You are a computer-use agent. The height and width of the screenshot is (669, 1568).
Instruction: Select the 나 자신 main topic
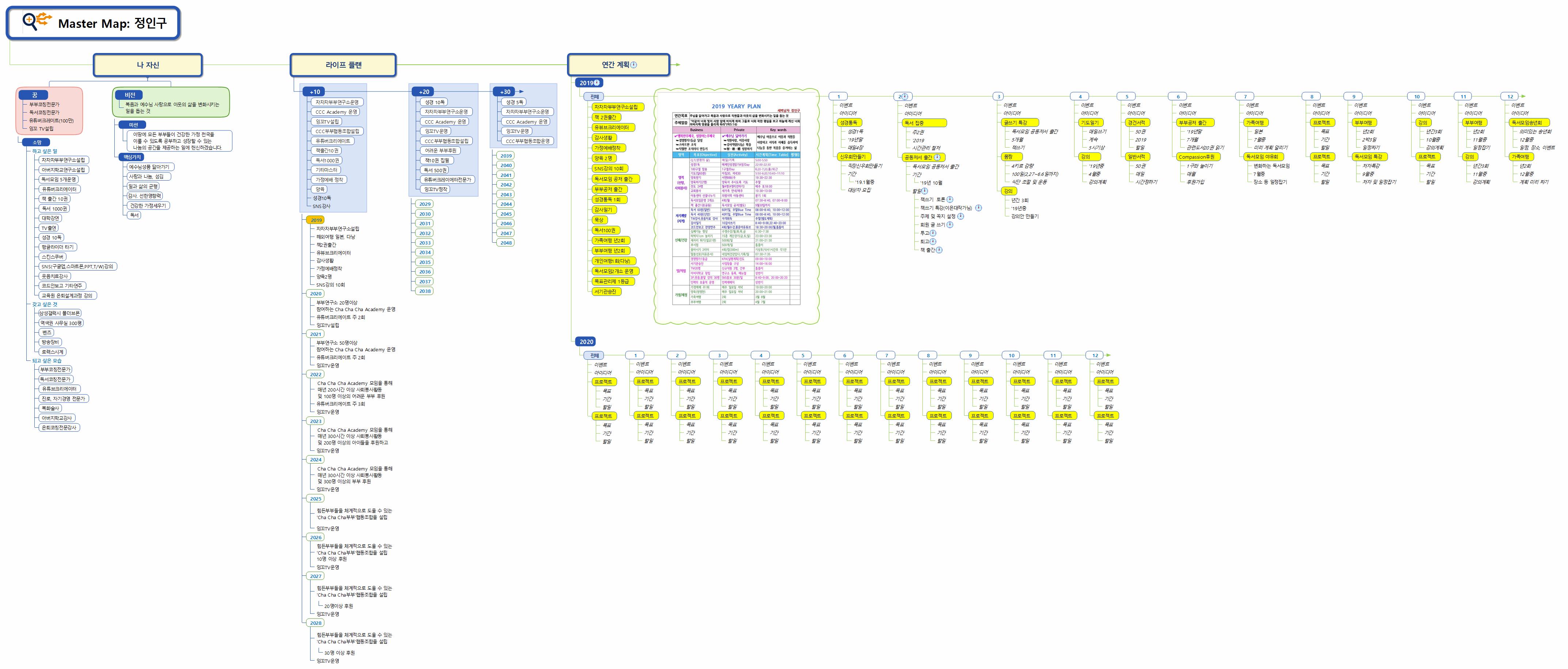(x=147, y=65)
